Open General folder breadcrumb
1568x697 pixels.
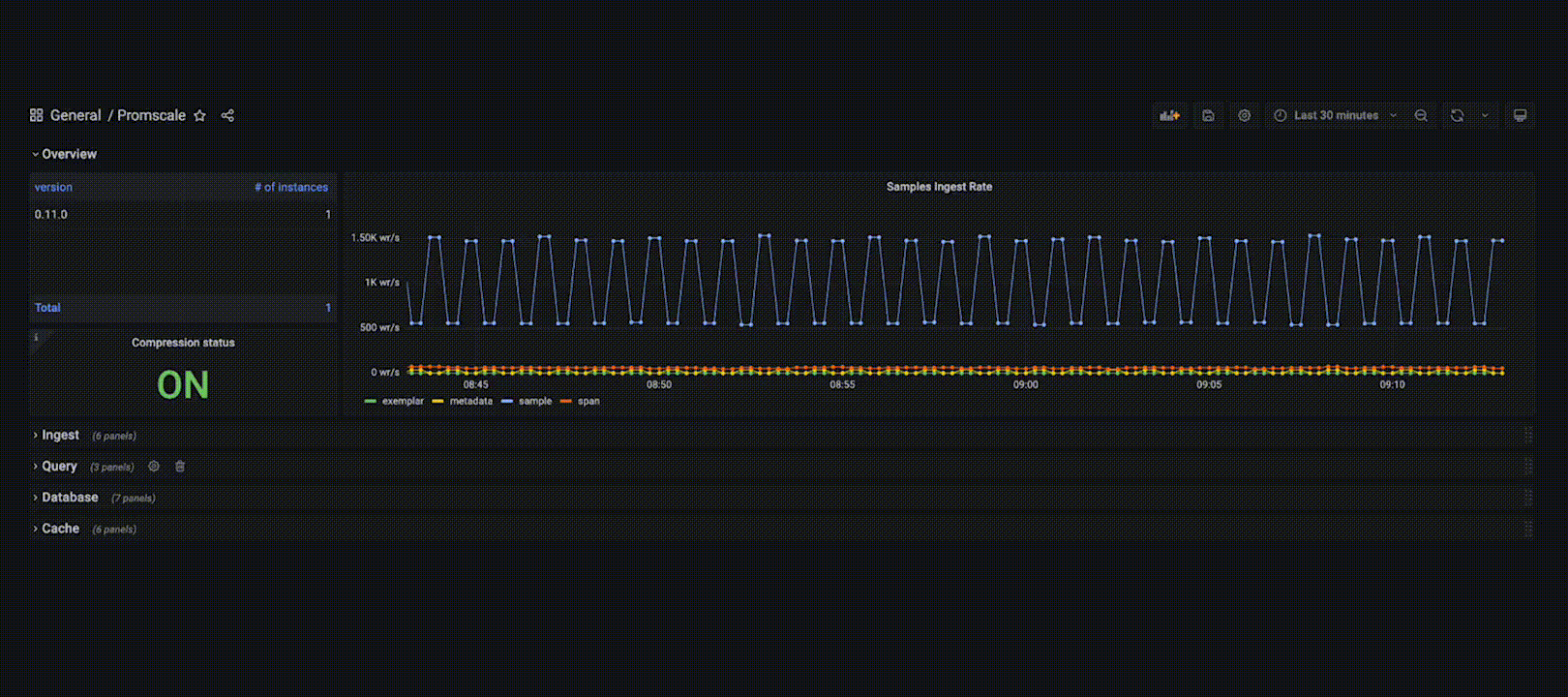pyautogui.click(x=75, y=115)
